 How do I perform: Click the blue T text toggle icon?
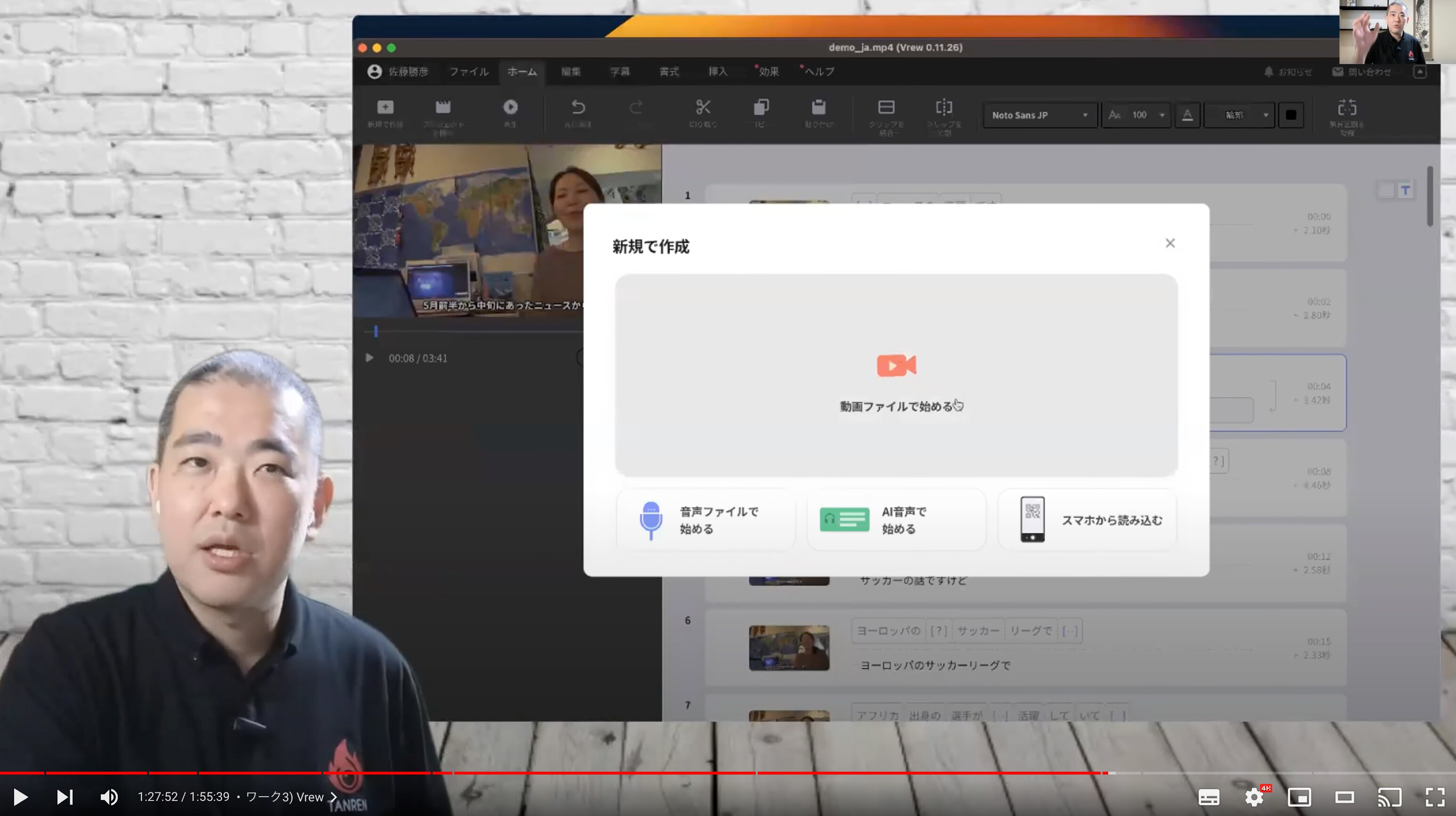click(1405, 190)
